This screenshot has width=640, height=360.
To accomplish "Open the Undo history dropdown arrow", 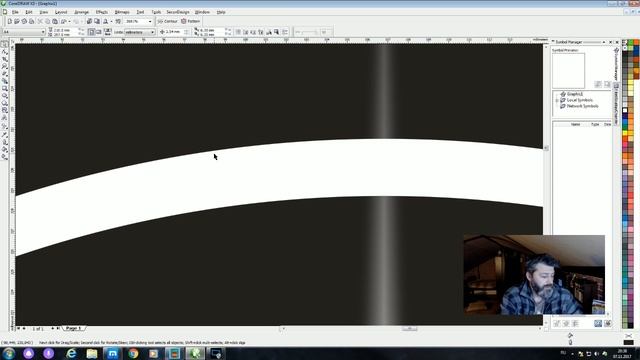I will click(x=69, y=21).
